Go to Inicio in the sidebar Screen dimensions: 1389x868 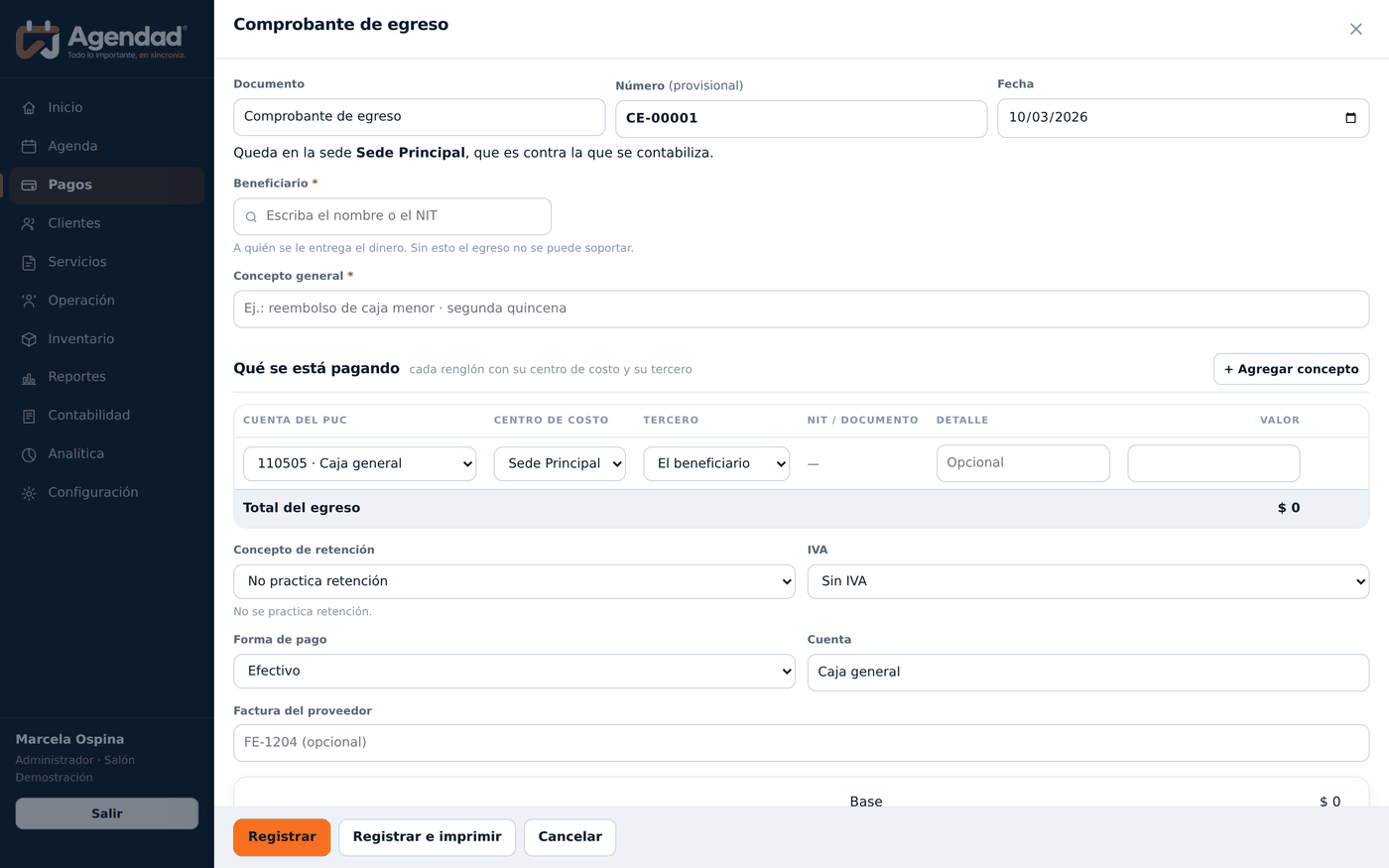(107, 108)
